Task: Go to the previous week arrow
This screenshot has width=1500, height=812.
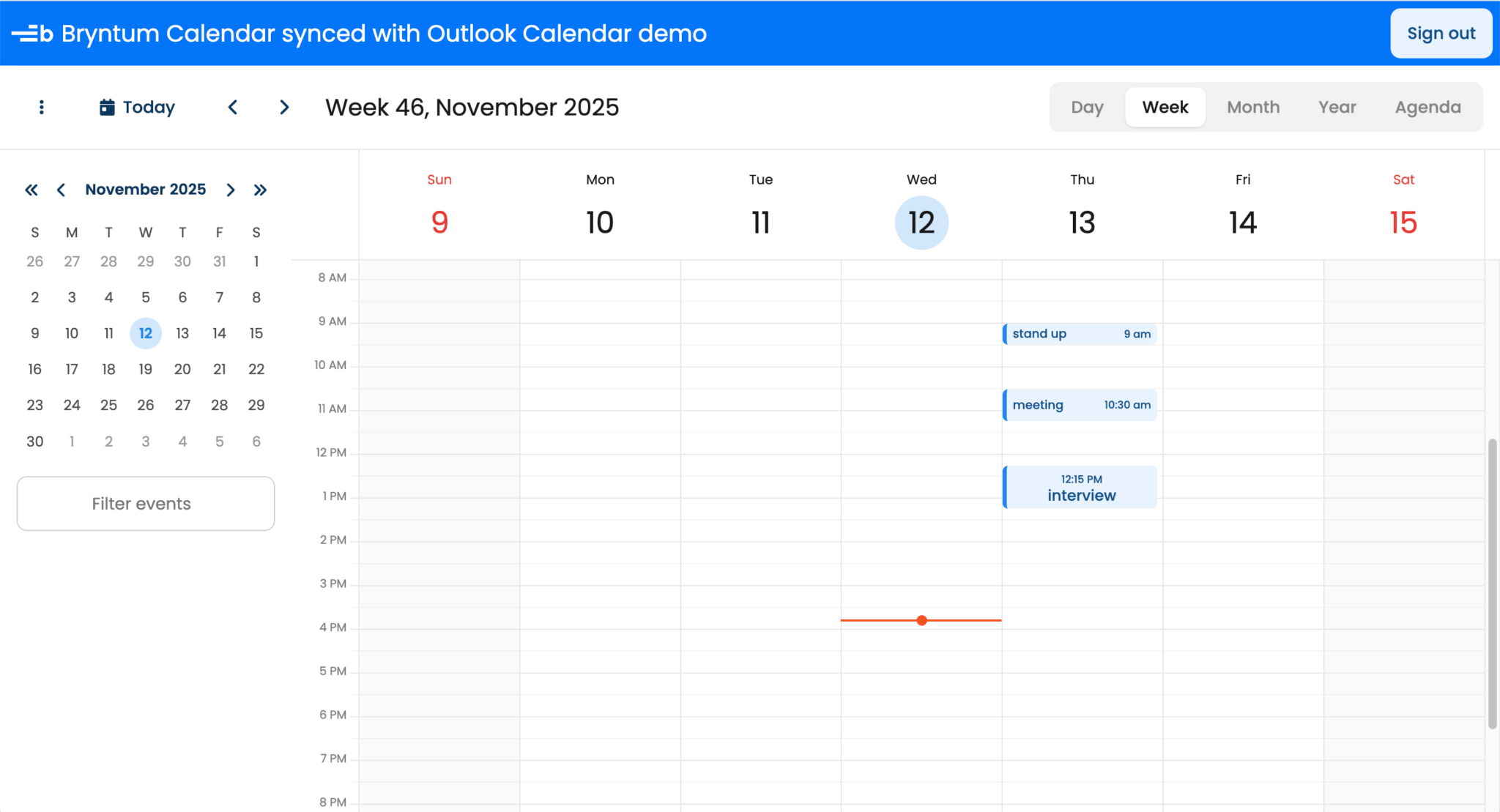Action: pyautogui.click(x=233, y=108)
